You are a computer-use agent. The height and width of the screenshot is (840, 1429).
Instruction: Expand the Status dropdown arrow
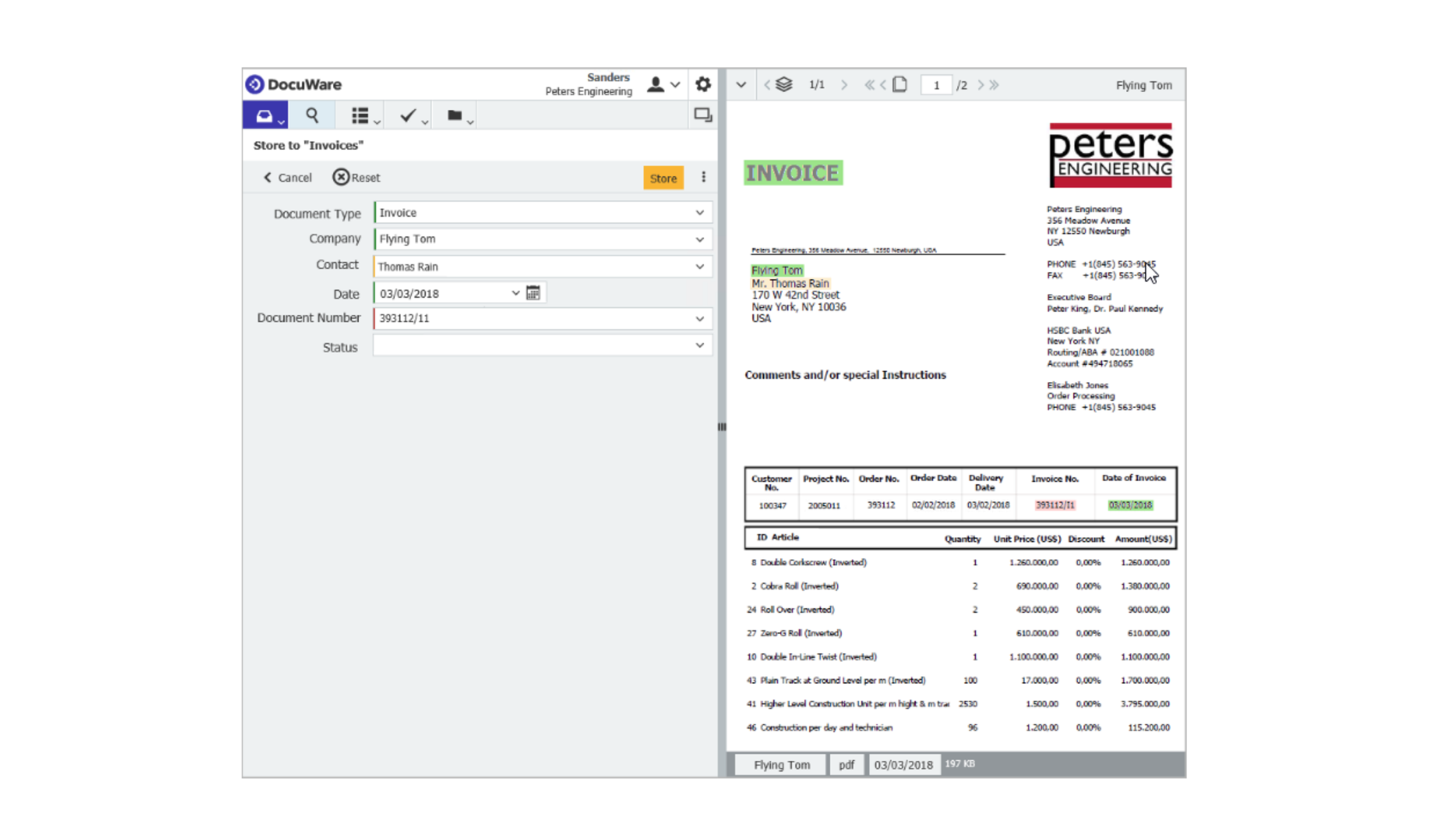coord(699,346)
